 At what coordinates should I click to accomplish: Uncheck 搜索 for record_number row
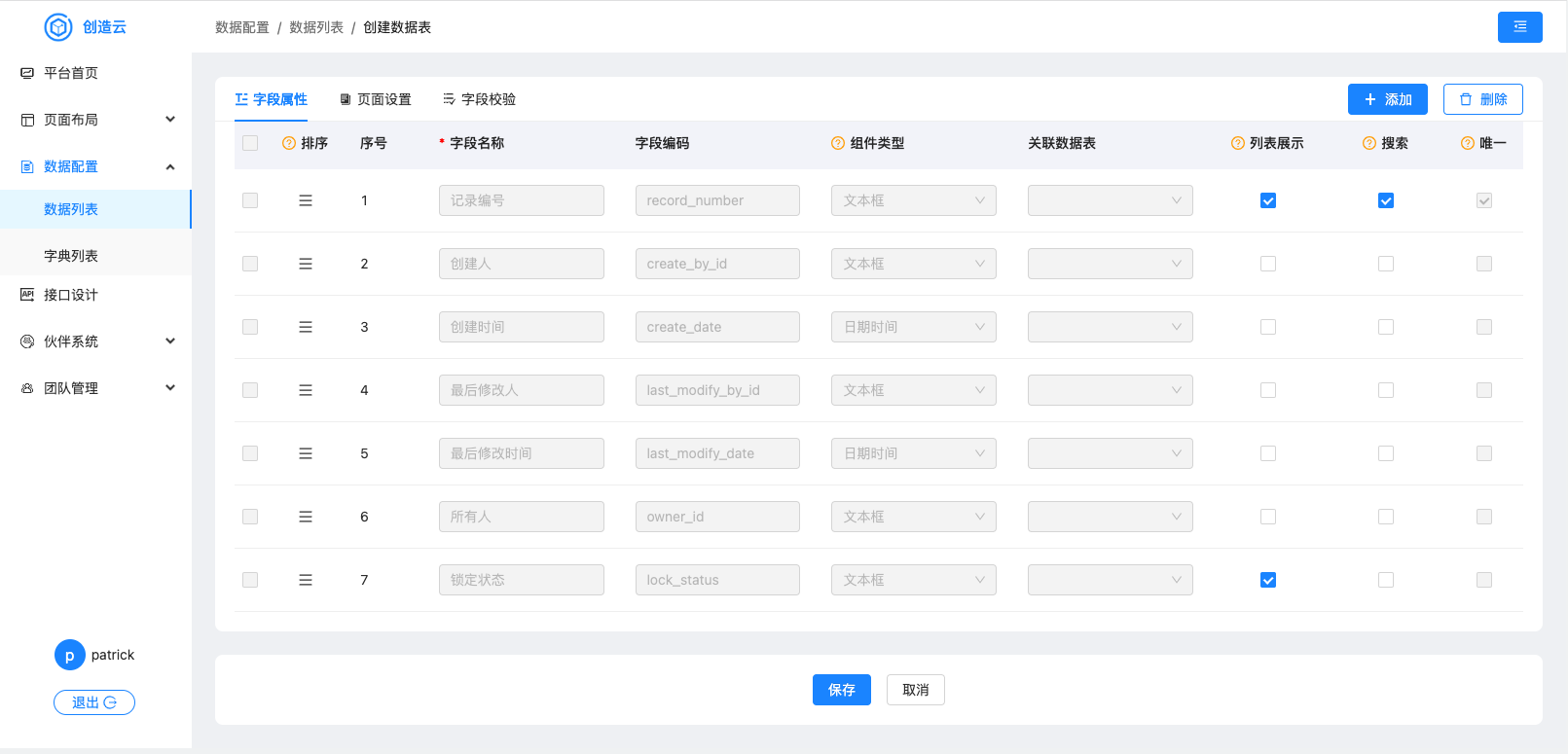(1386, 200)
